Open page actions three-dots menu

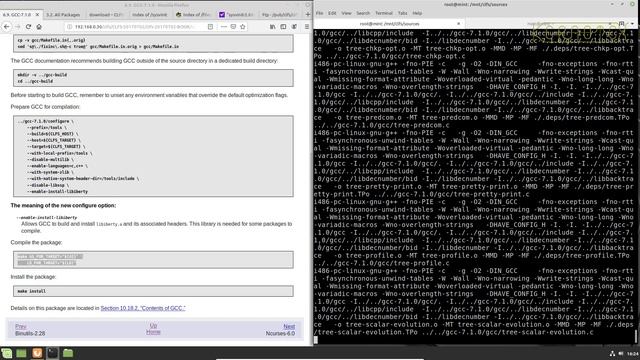click(223, 27)
